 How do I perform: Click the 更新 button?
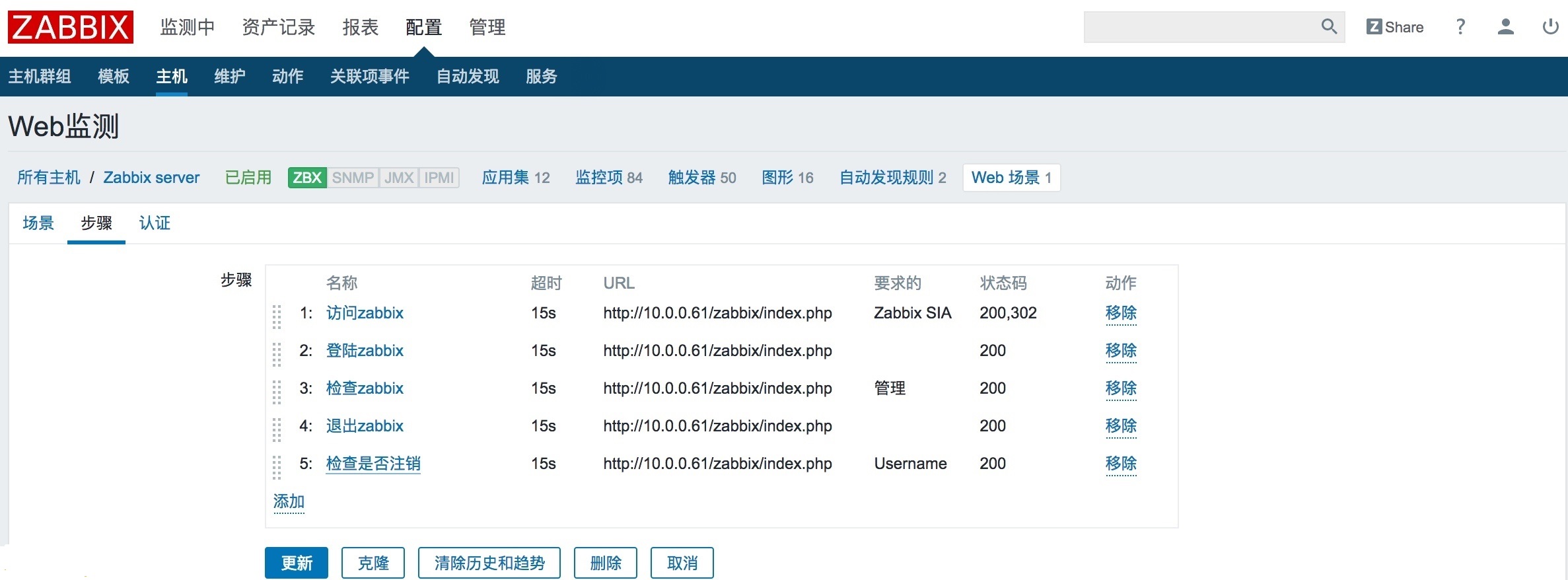point(297,563)
